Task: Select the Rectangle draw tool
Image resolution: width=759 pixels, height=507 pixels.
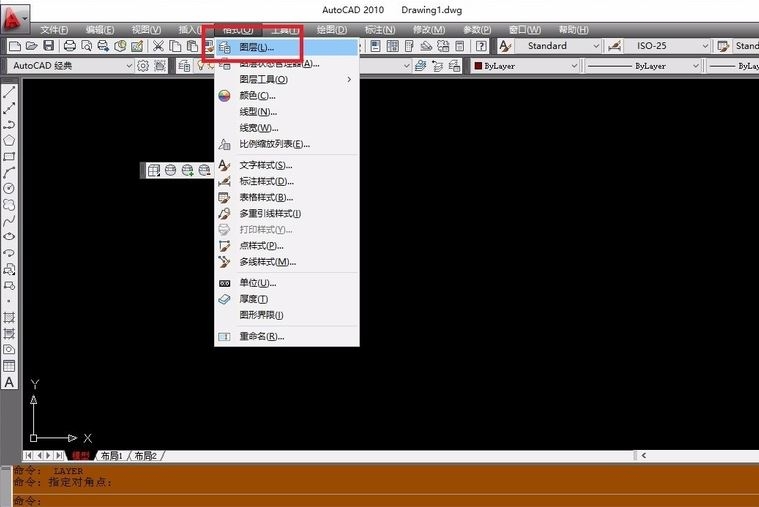Action: pos(9,156)
